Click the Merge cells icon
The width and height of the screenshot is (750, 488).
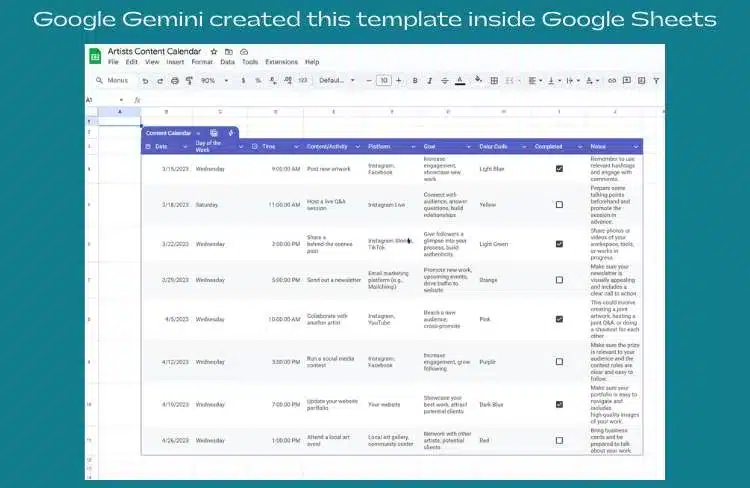pos(509,81)
